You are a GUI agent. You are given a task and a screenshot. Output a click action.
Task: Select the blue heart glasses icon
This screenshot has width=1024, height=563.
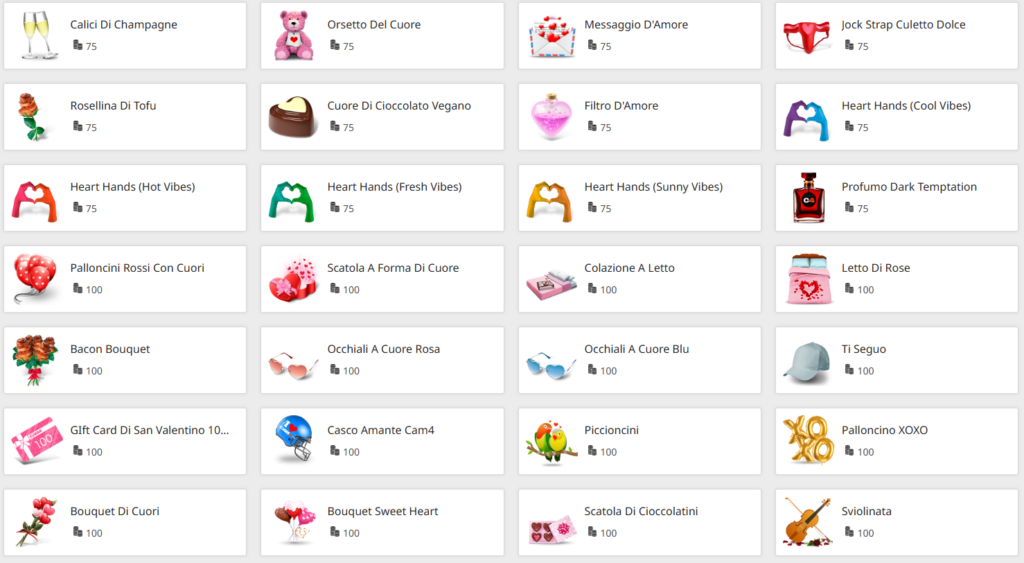click(551, 364)
